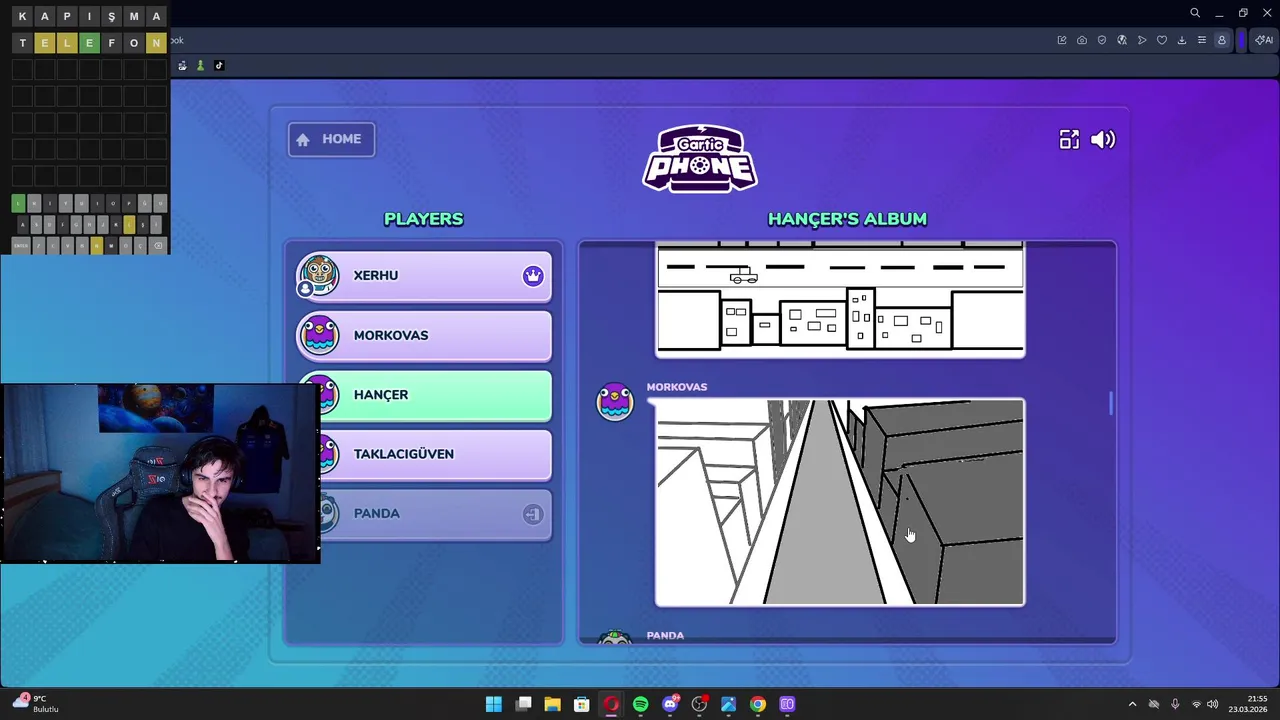
Task: Click the translate page icon in the address bar
Action: pos(1122,40)
